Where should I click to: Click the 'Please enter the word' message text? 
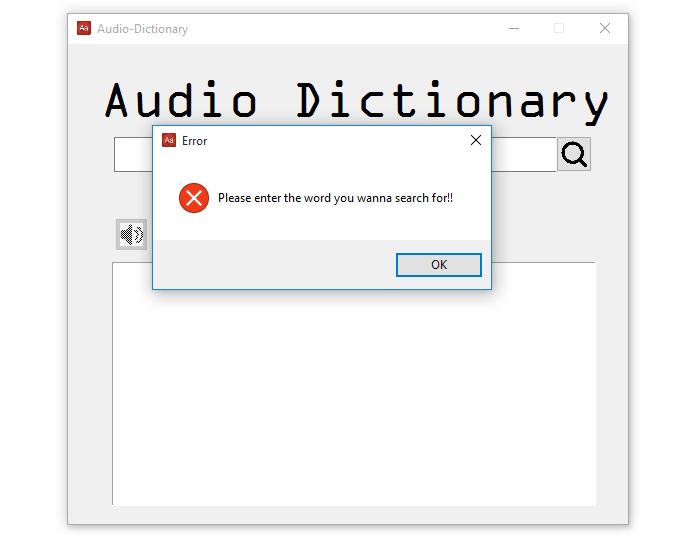(335, 198)
